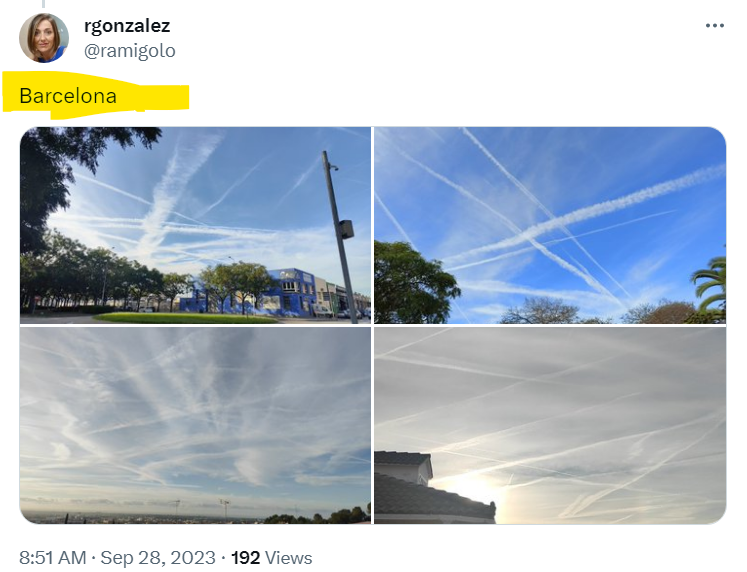Visit the @ramigolo handle profile
Screen dimensions: 747x572
point(130,50)
